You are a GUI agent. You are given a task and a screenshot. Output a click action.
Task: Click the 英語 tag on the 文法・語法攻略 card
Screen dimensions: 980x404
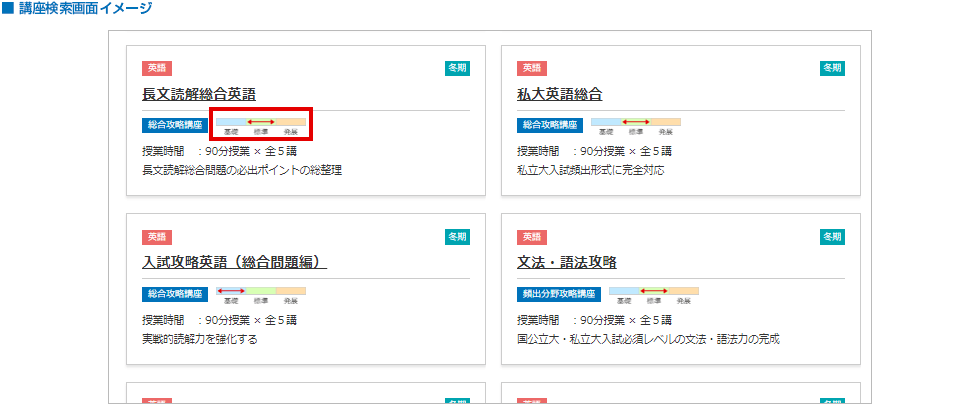(532, 237)
